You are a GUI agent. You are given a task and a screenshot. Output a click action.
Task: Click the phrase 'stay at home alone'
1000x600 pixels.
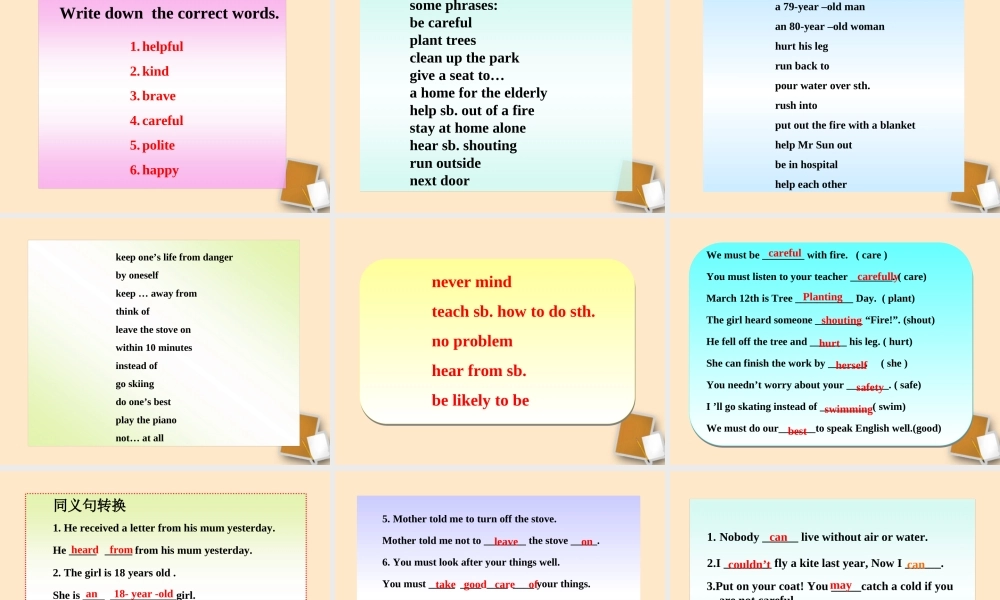pos(467,128)
